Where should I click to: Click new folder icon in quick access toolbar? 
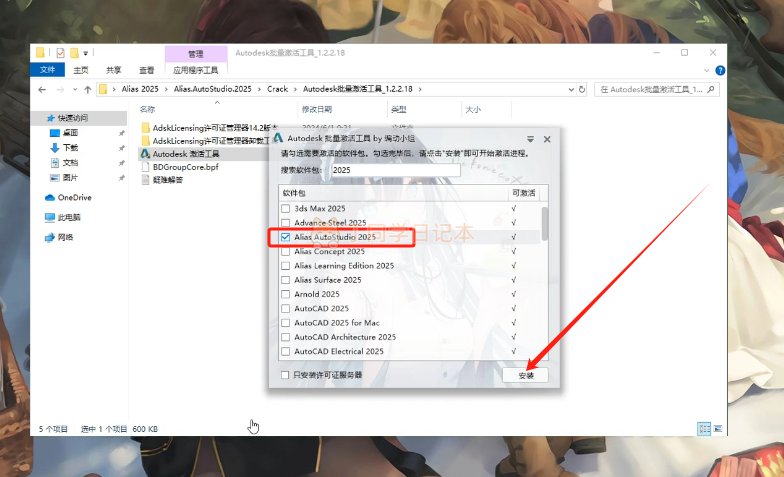tap(74, 52)
